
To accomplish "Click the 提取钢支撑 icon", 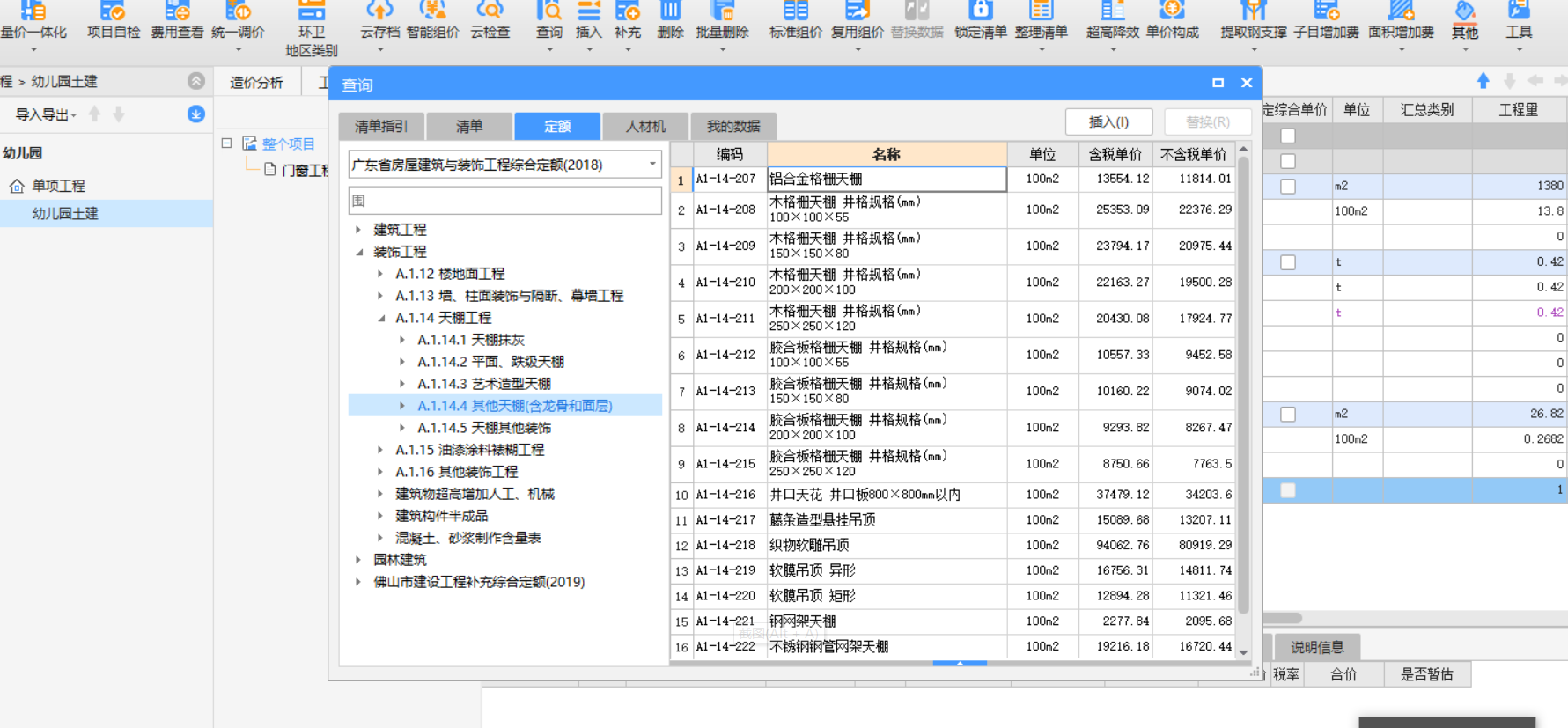I will (x=1253, y=12).
